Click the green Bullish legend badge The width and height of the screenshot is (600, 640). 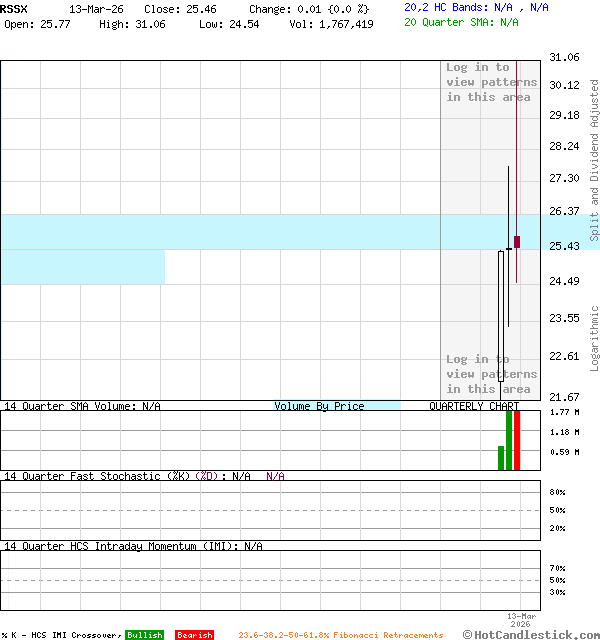[x=144, y=635]
